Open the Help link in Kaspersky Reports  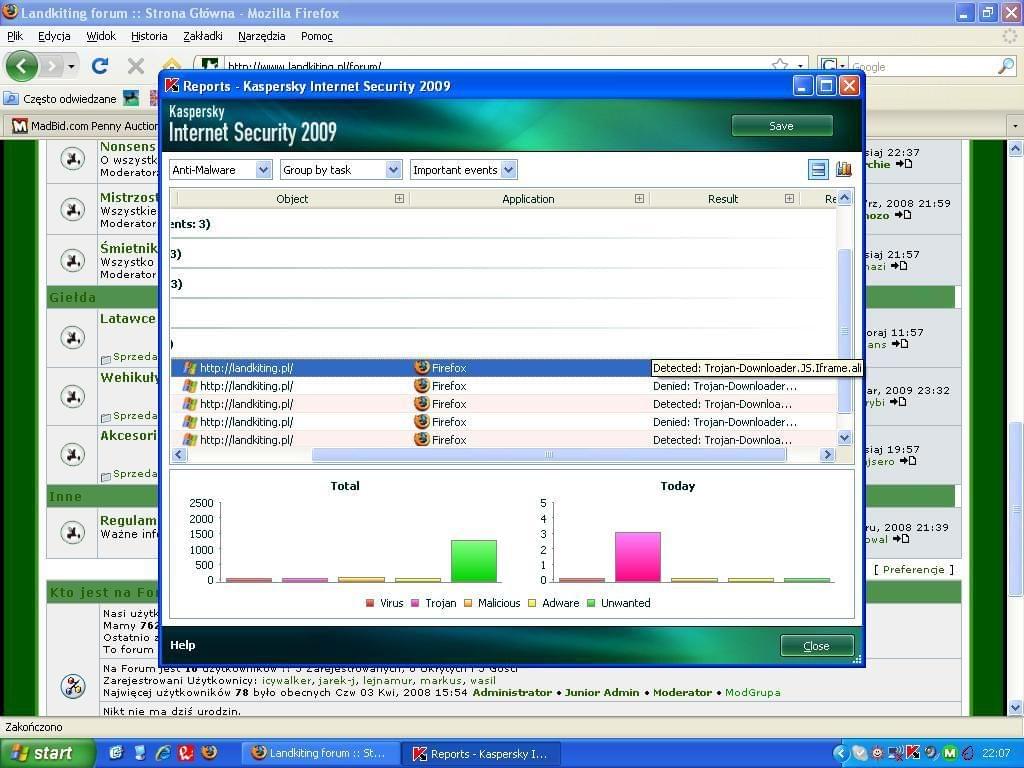click(182, 645)
